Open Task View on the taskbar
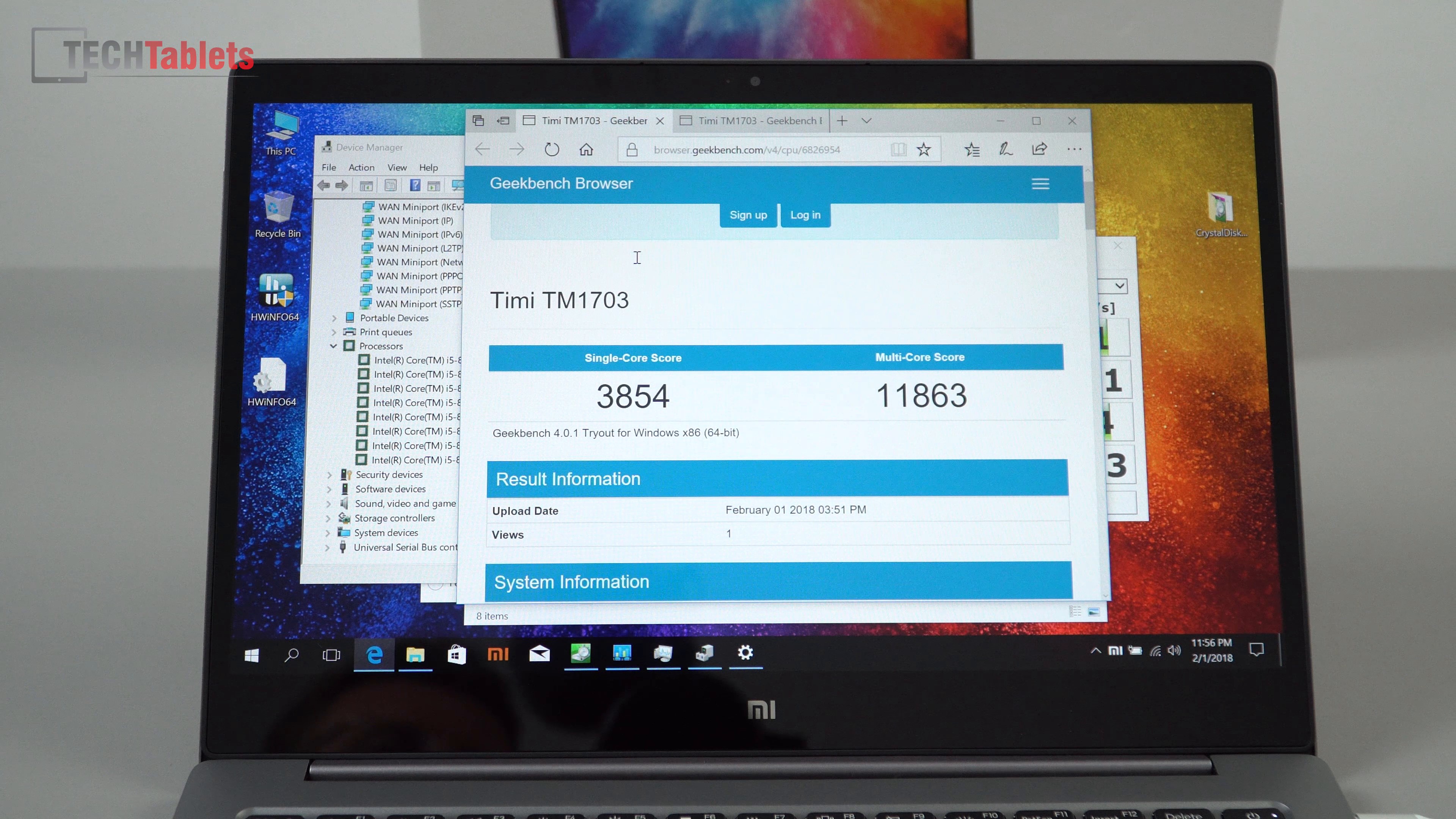This screenshot has height=819, width=1456. pos(331,655)
